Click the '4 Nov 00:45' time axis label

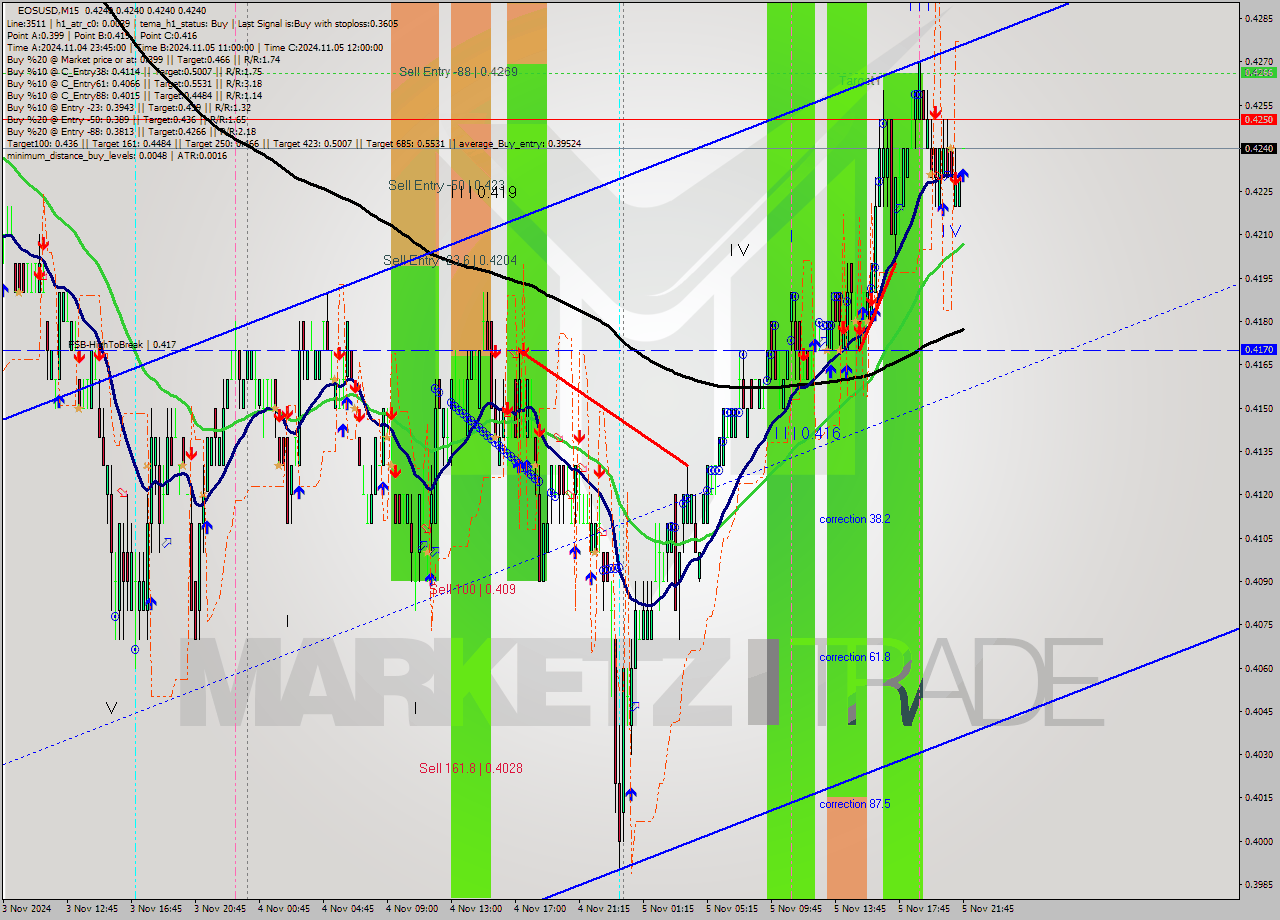tap(284, 909)
